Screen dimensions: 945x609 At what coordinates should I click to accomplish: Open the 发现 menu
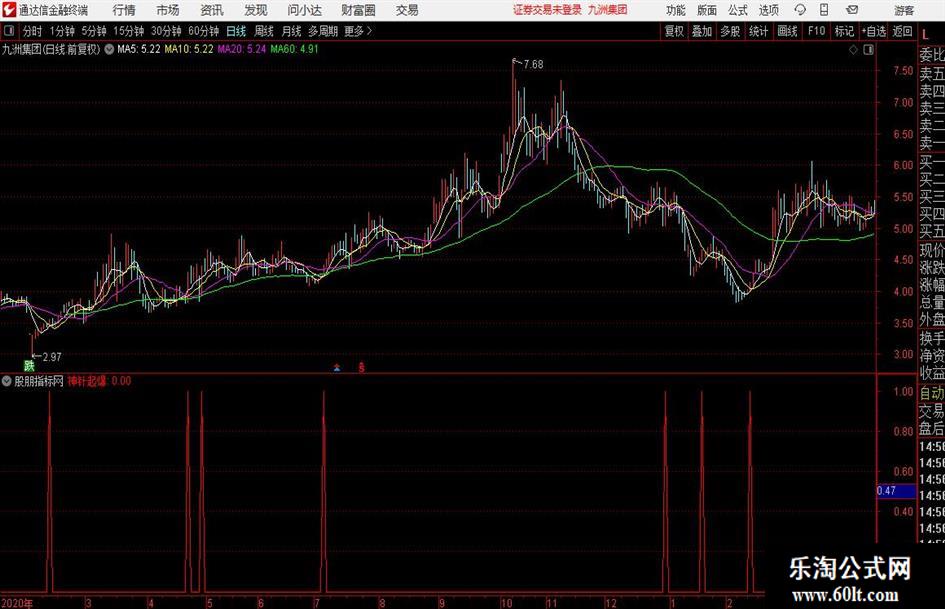tap(256, 10)
